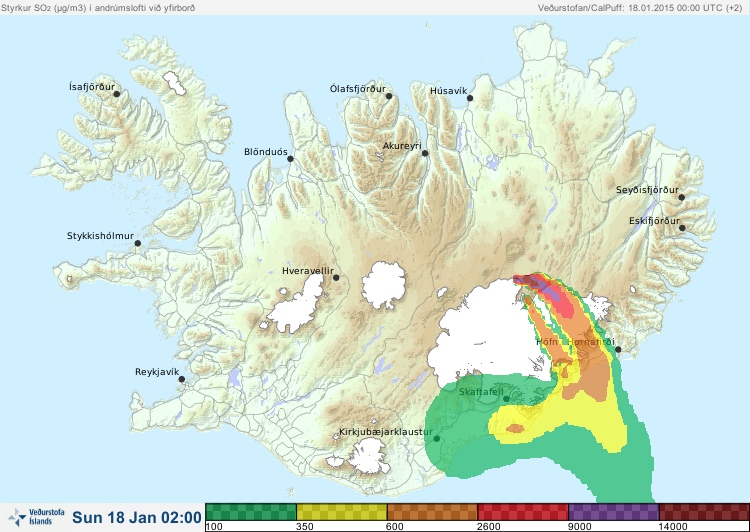This screenshot has width=750, height=532.
Task: Click the Höfn í Hornafirði marker dot
Action: pos(618,349)
